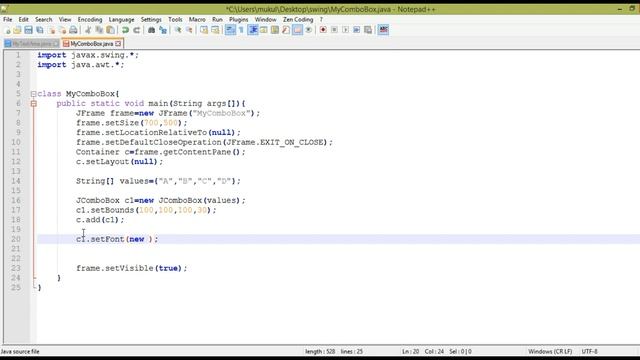This screenshot has width=640, height=360.
Task: Place cursor on 'frame.setVisible(true);' line
Action: click(131, 268)
